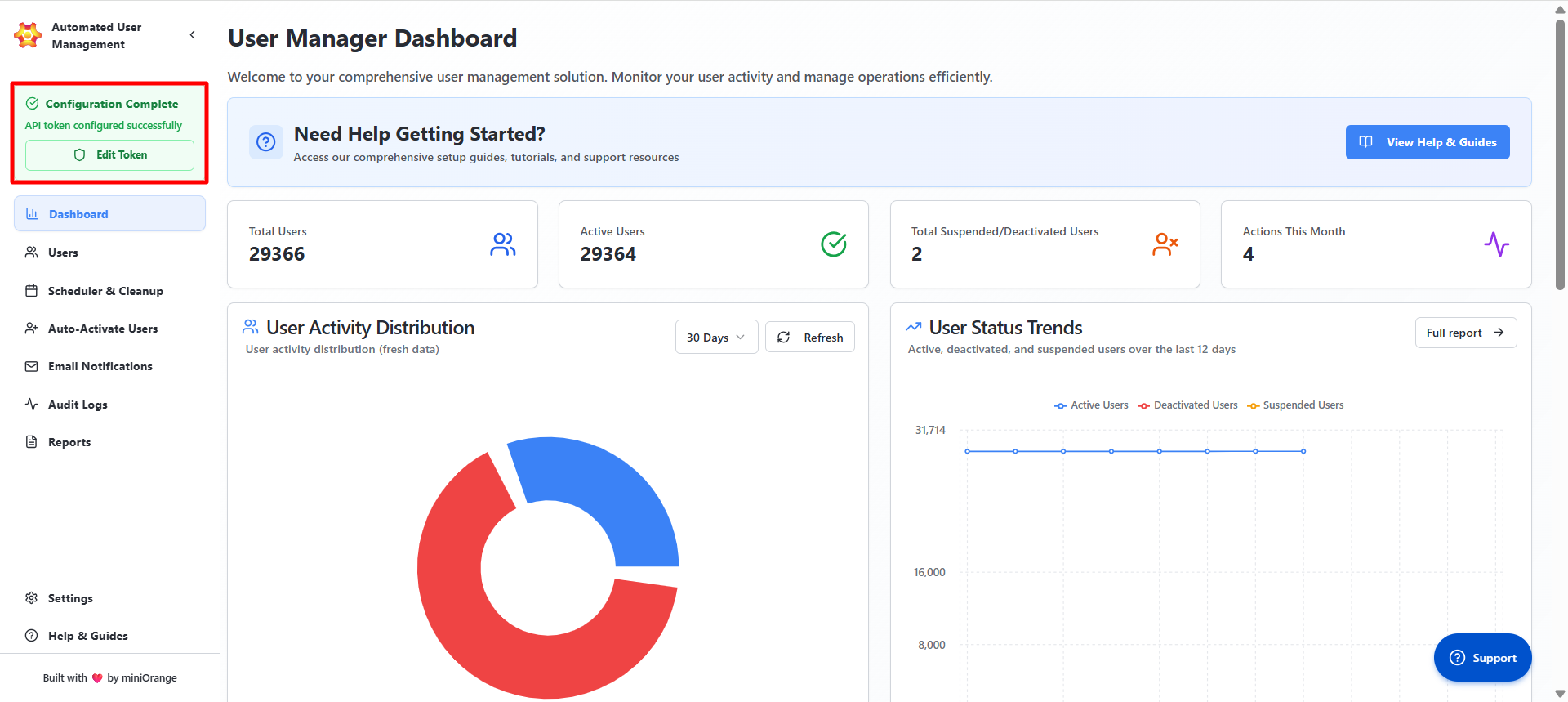The width and height of the screenshot is (1568, 702).
Task: Click the Settings gear icon
Action: (x=32, y=598)
